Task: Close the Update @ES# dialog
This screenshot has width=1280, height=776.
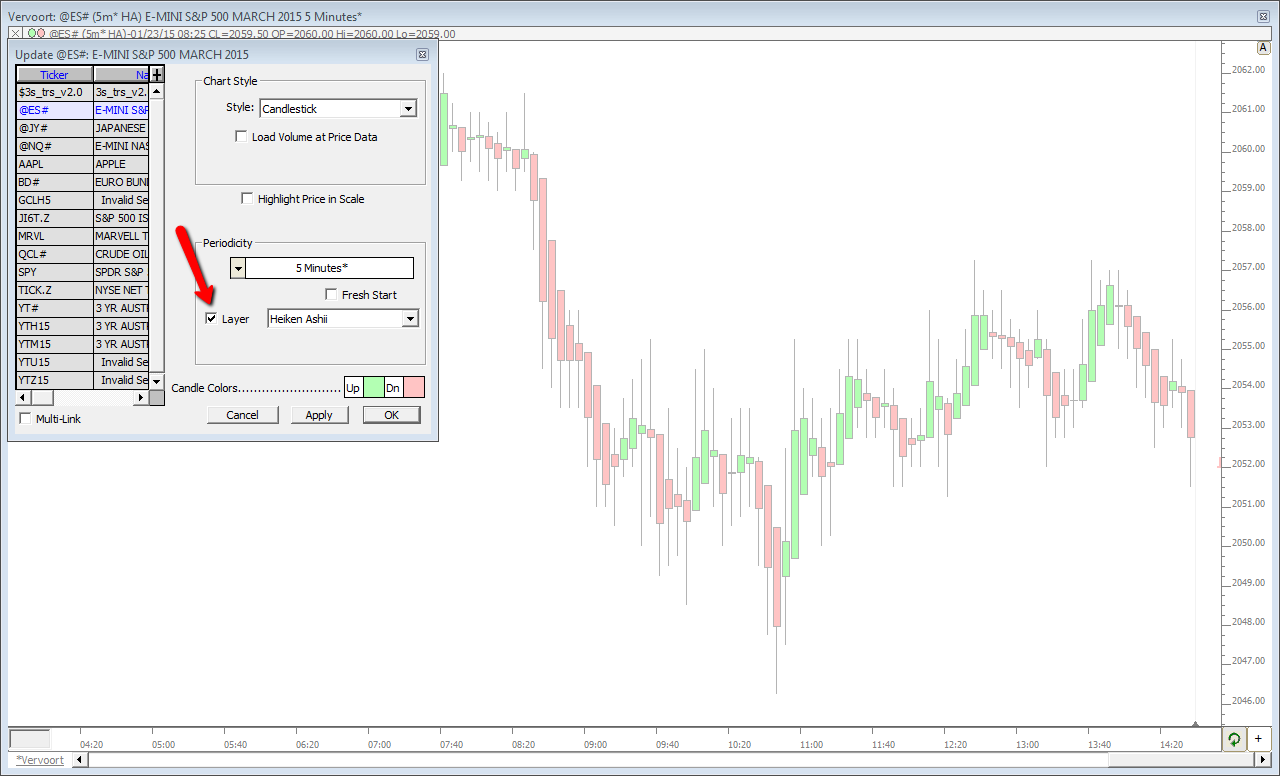Action: coord(422,54)
